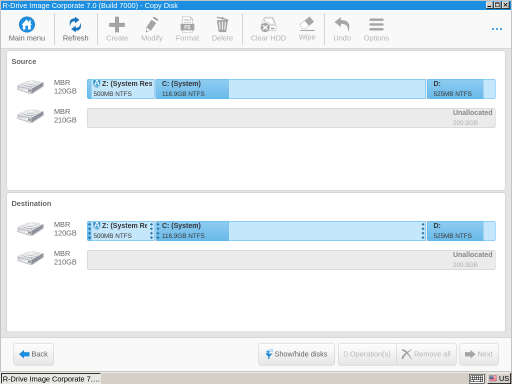
Task: Select Destination 209.9GB Unallocated space
Action: (291, 260)
